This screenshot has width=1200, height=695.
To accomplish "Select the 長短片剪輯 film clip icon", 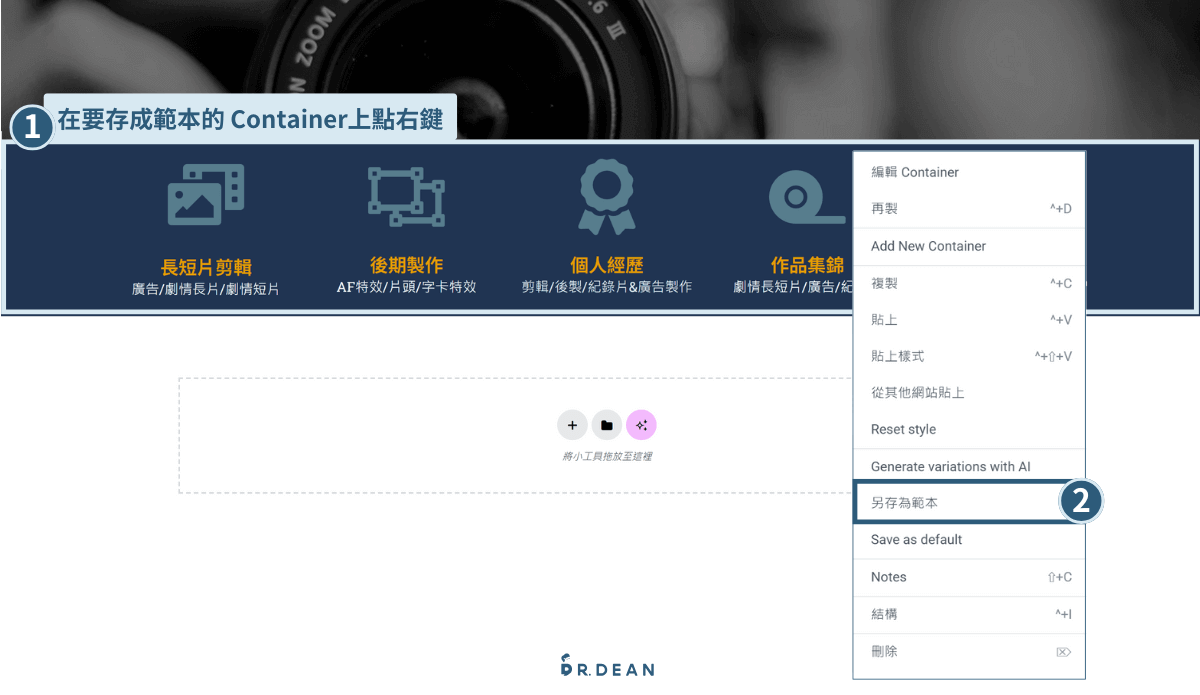I will [204, 196].
